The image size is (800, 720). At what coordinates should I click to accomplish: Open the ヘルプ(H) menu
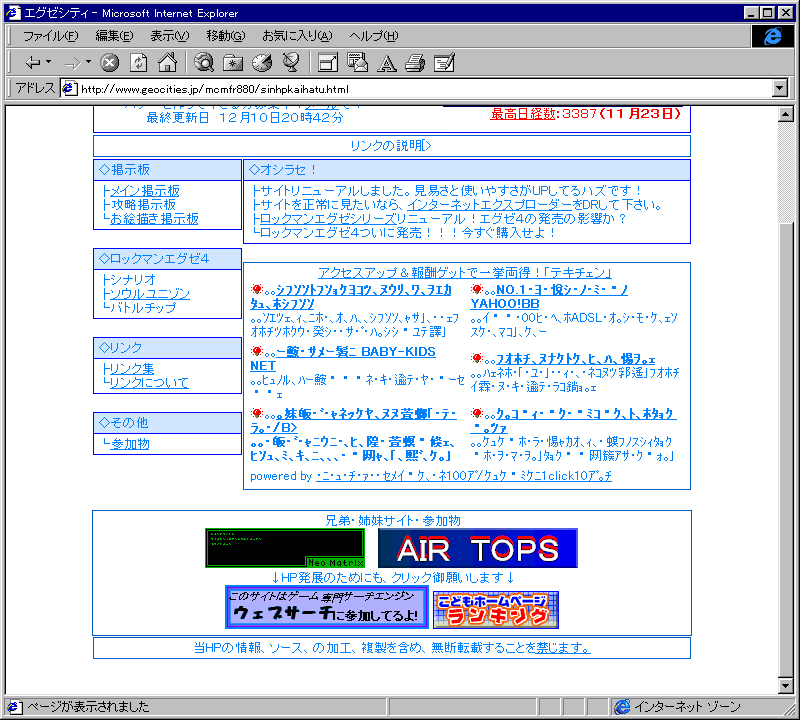tap(374, 36)
